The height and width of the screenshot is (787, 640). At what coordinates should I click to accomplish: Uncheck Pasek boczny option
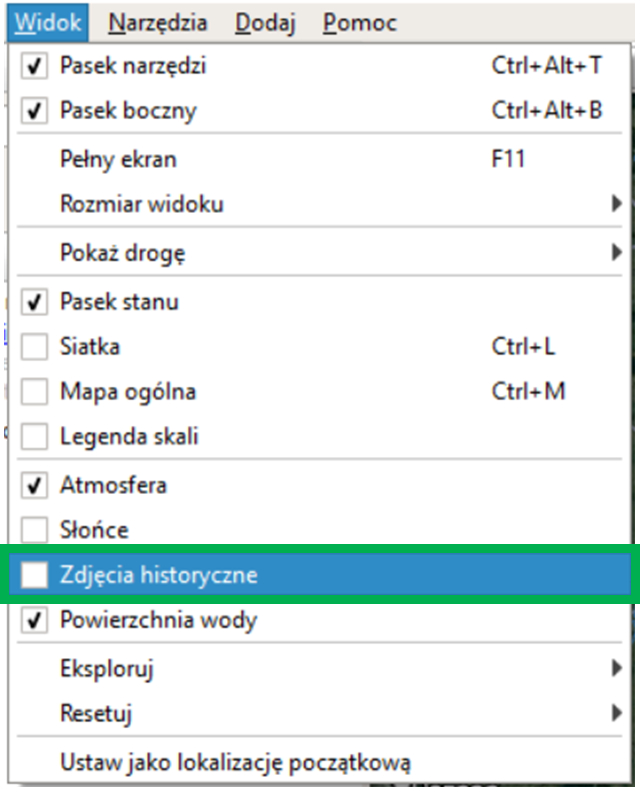pos(35,111)
